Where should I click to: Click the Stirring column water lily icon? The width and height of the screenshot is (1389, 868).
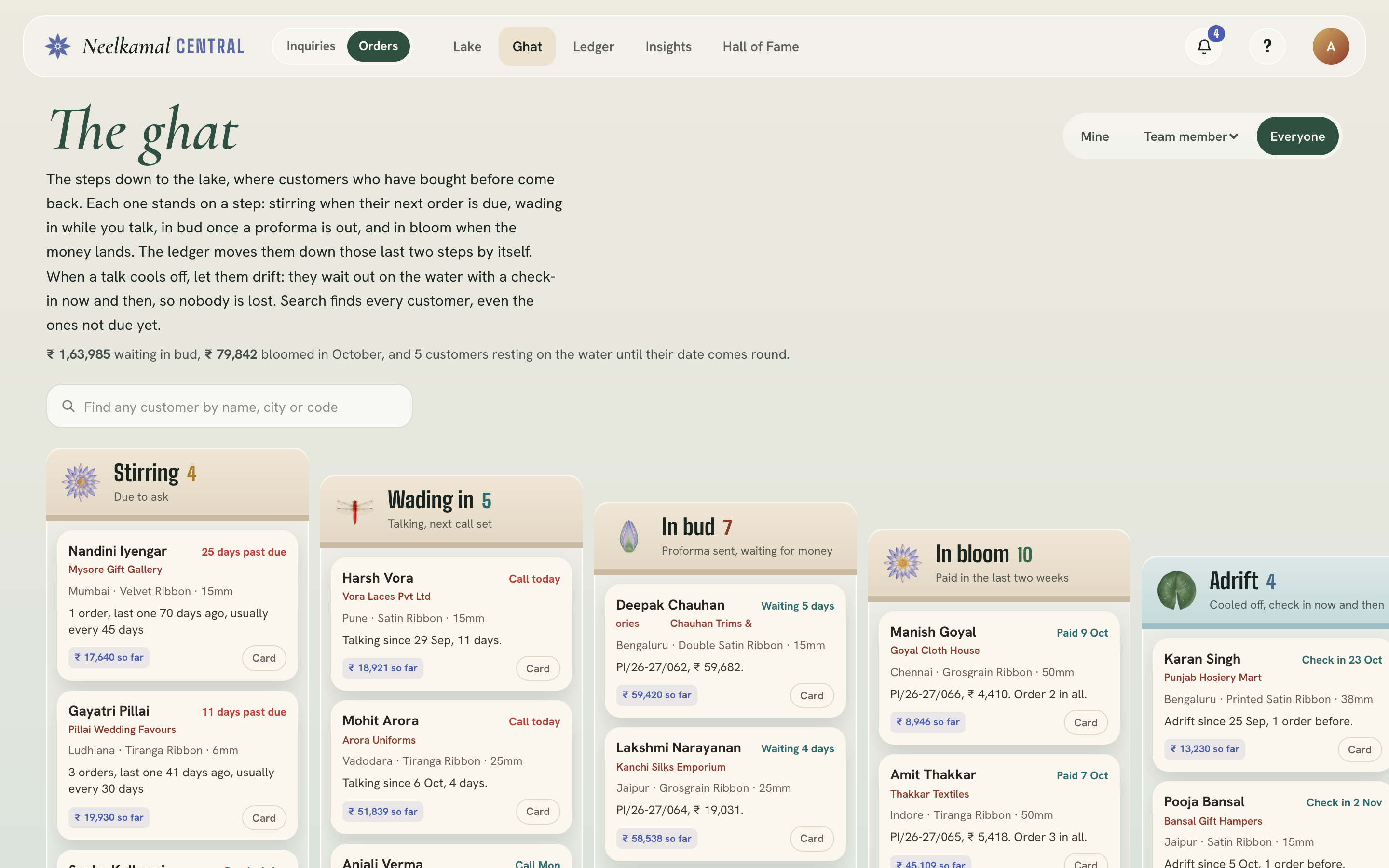81,482
